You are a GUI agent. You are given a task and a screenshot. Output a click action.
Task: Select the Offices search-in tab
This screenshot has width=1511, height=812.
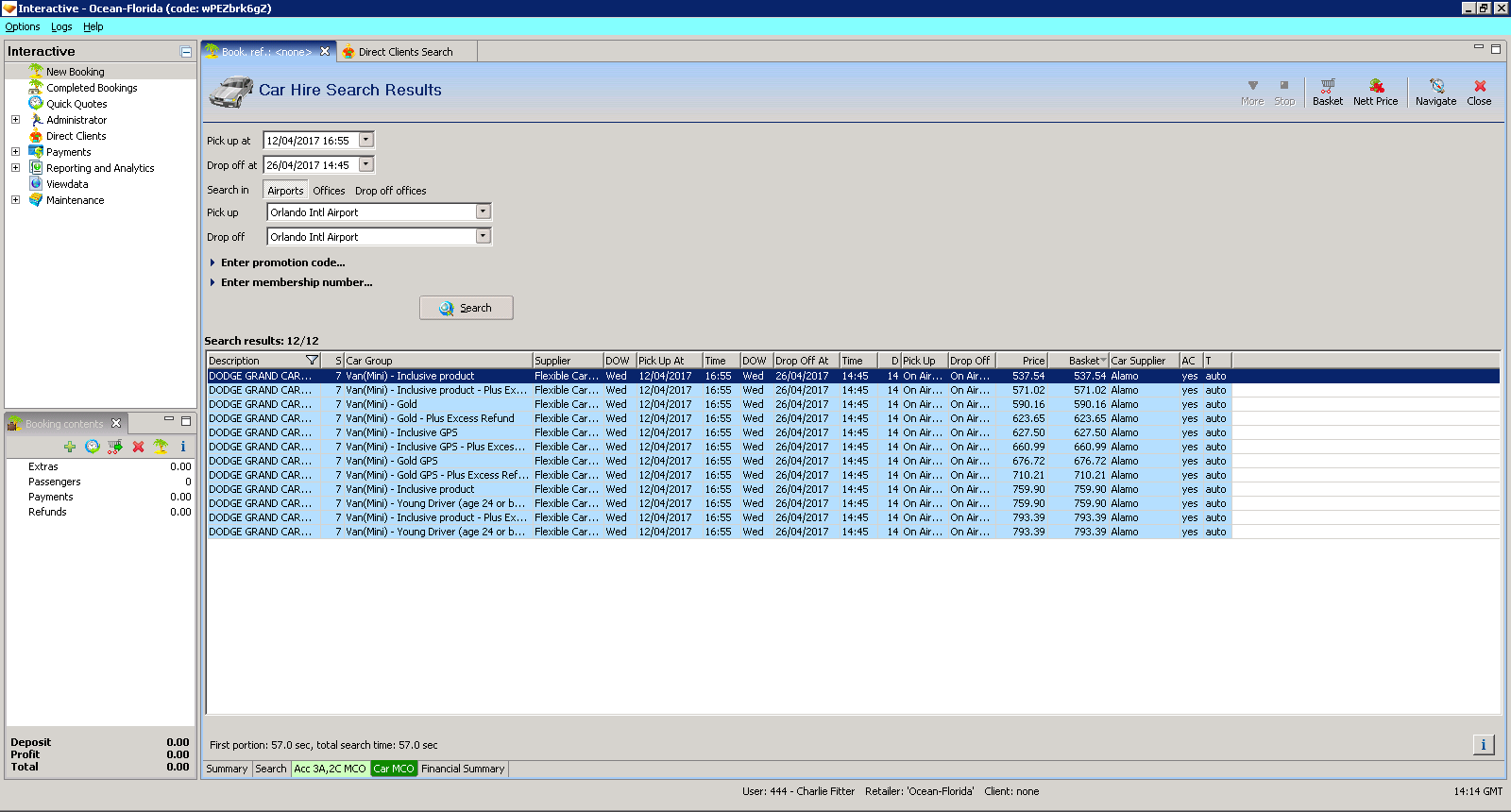329,191
